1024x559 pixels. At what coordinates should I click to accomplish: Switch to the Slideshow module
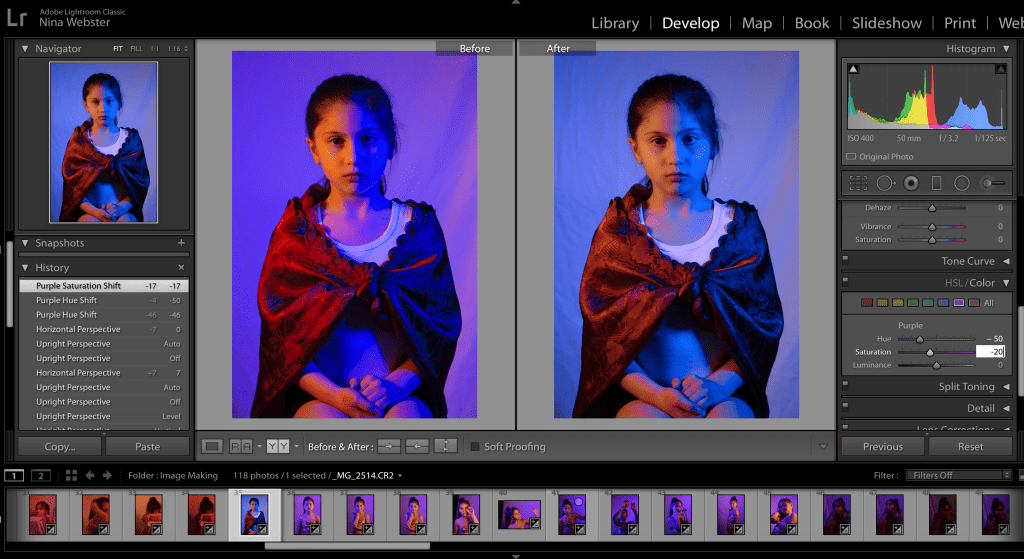886,23
